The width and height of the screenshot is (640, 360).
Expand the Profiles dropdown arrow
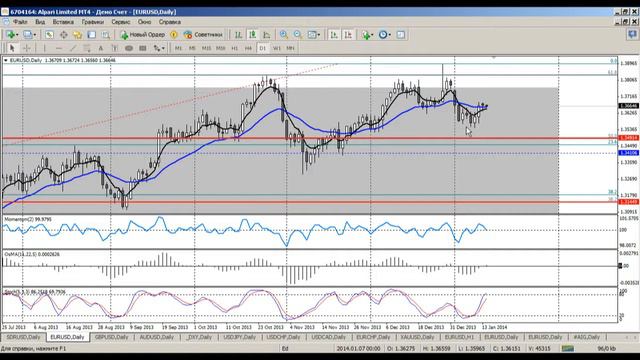[35, 35]
